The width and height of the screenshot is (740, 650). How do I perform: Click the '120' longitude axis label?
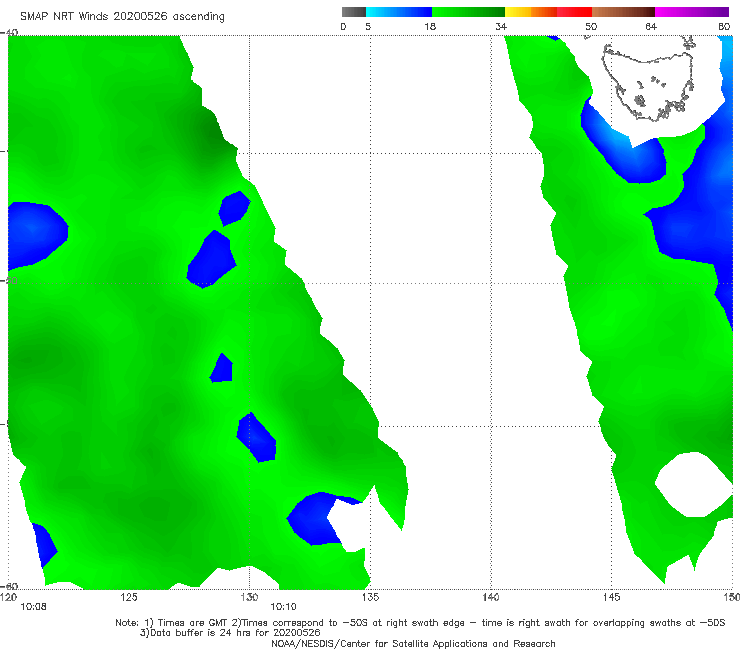coord(8,597)
